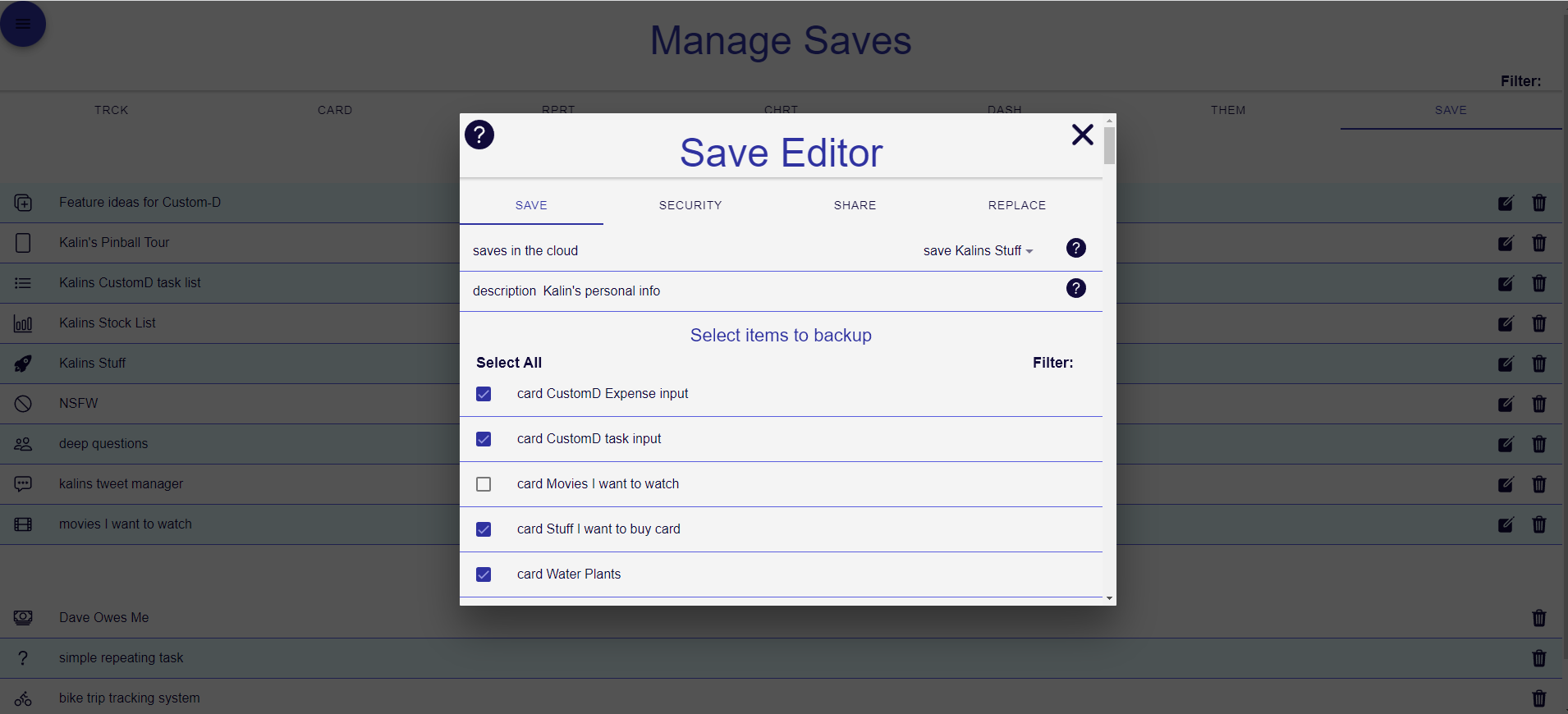Delete the Dave Owes Me save

click(x=1539, y=618)
